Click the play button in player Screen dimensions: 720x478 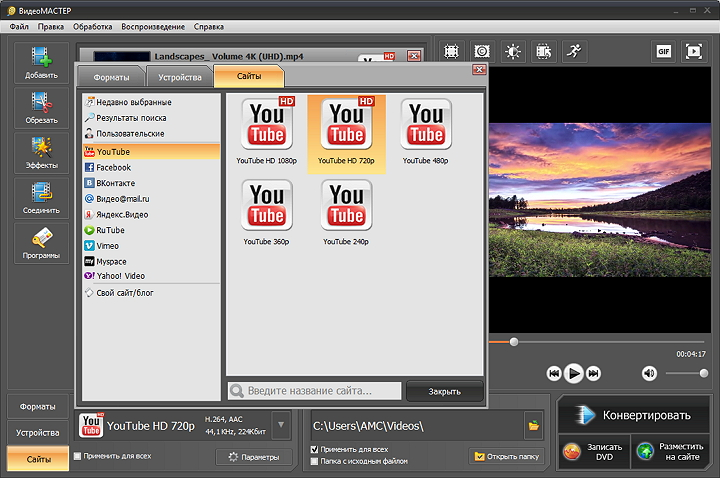click(x=574, y=373)
